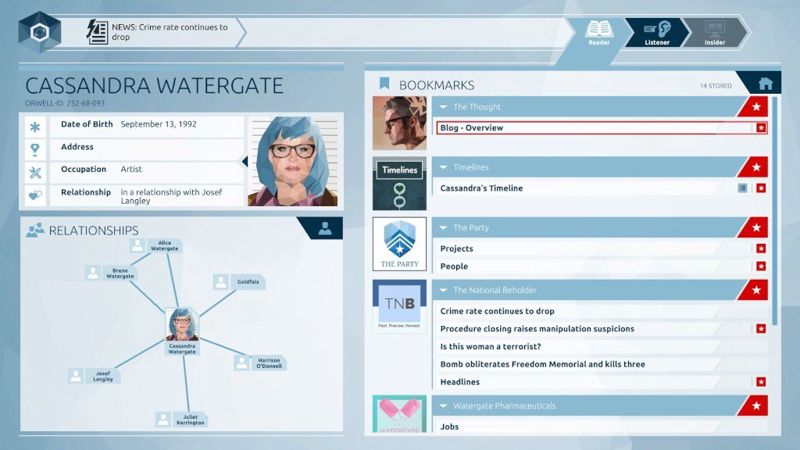
Task: Collapse the Watergate Pharmaceuticals bookmark group
Action: click(443, 406)
